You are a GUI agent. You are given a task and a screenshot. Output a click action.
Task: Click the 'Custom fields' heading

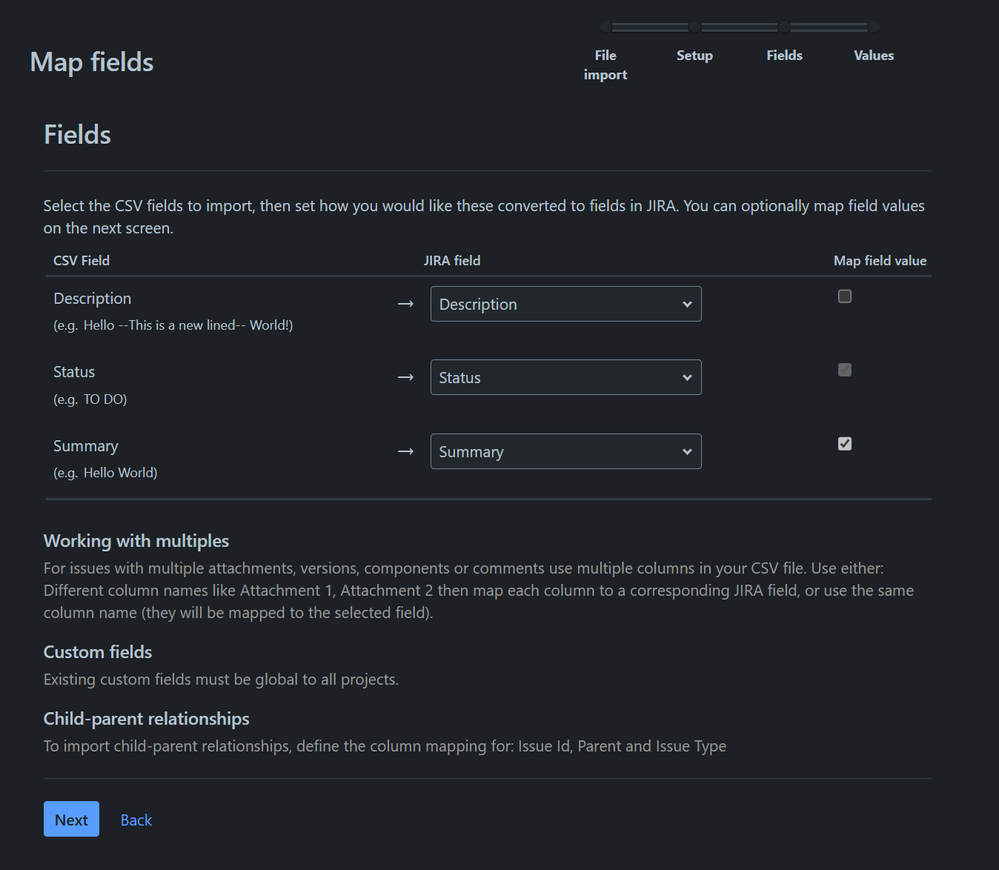coord(97,652)
